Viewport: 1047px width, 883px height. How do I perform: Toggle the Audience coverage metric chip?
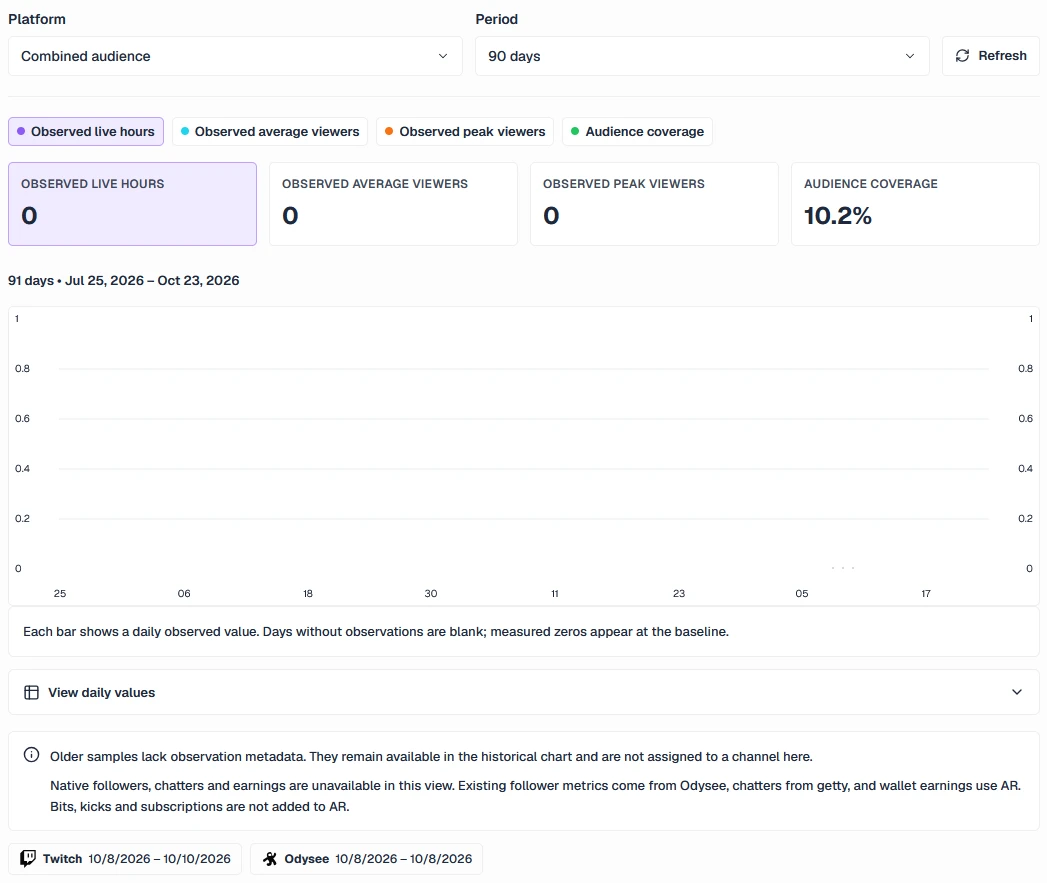[x=638, y=132]
